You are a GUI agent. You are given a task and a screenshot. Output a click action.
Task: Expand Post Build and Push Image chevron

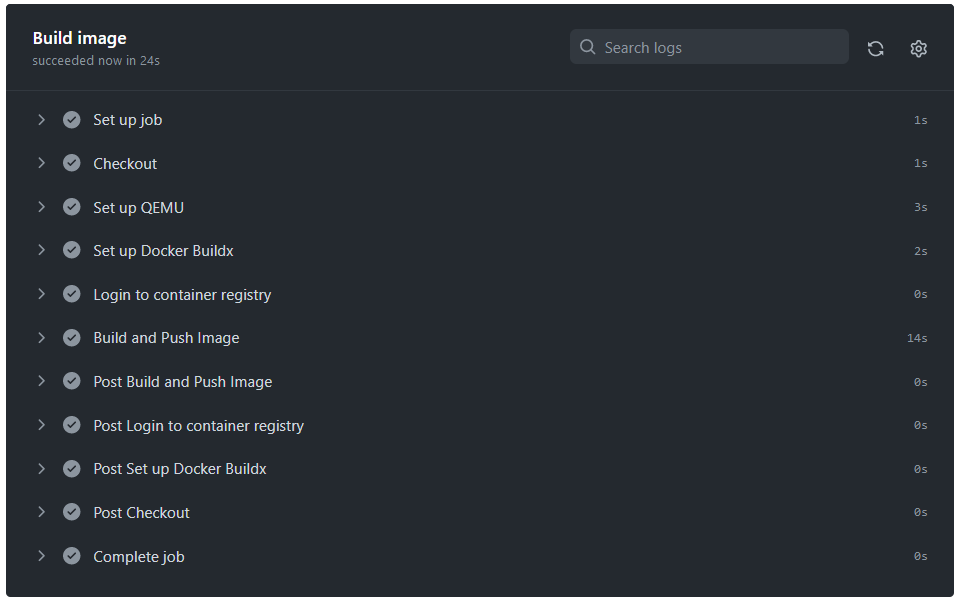(41, 381)
